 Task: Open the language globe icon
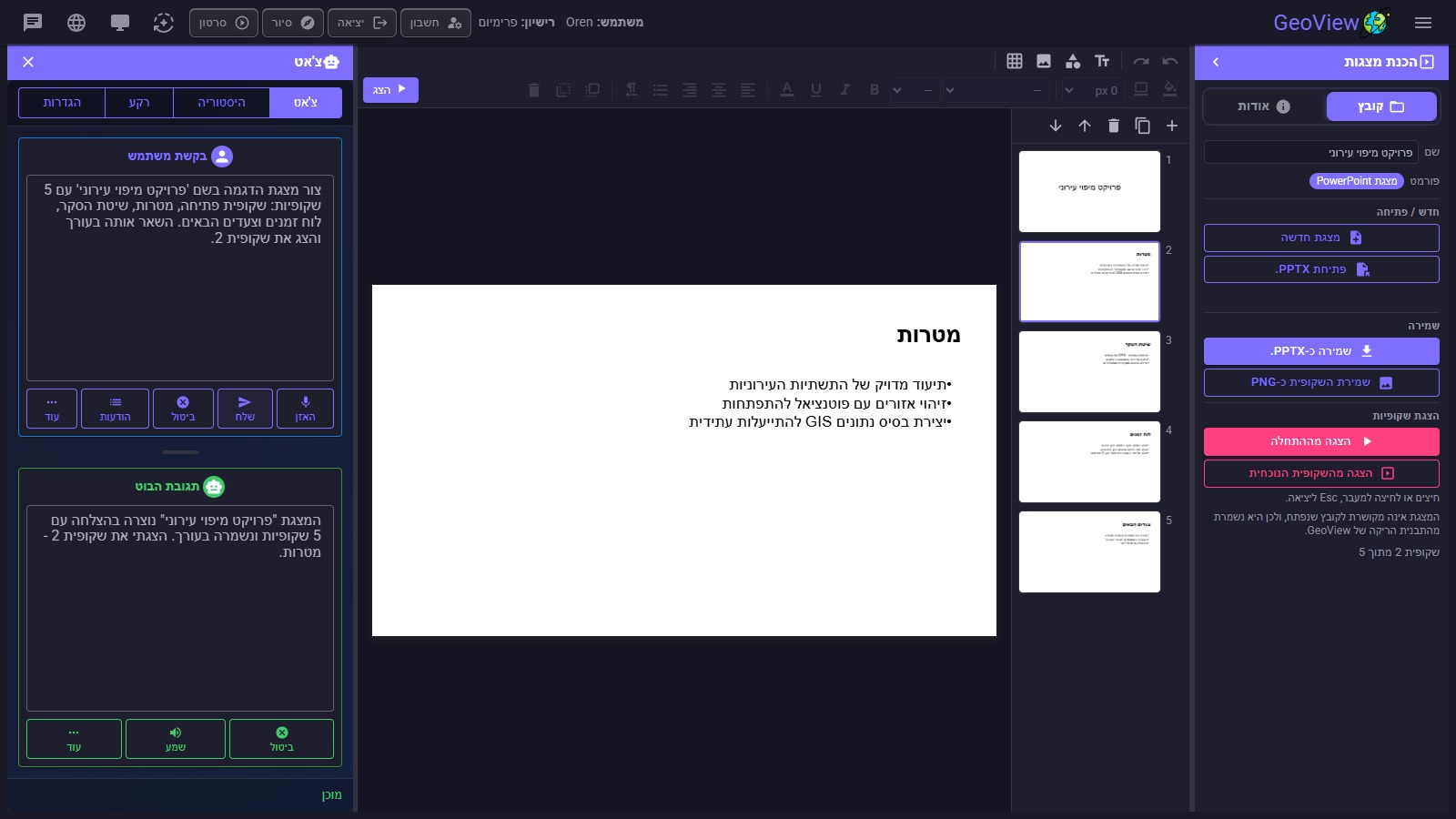pyautogui.click(x=76, y=23)
